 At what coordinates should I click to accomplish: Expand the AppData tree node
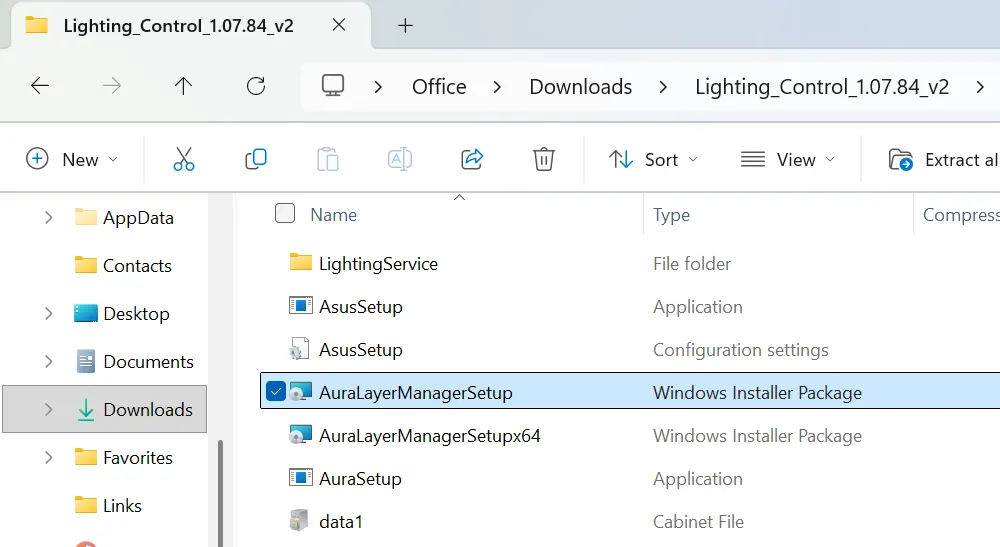(48, 217)
